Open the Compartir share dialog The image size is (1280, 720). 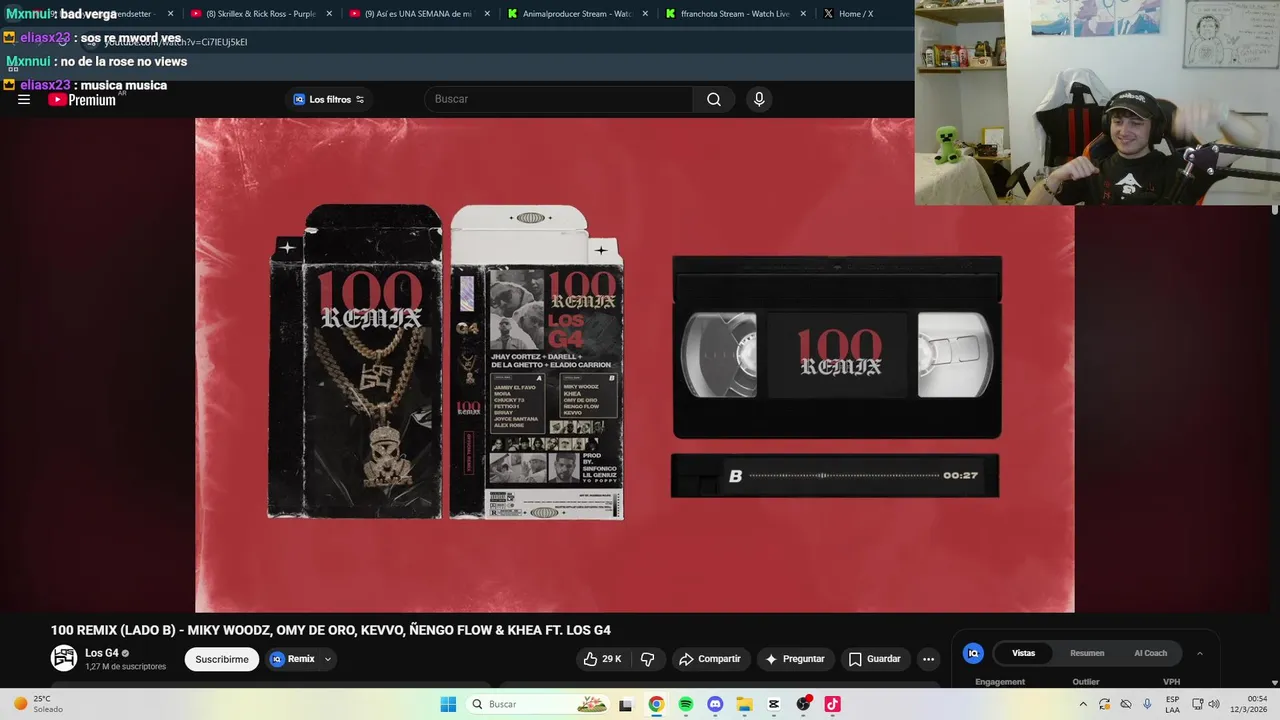(x=709, y=659)
